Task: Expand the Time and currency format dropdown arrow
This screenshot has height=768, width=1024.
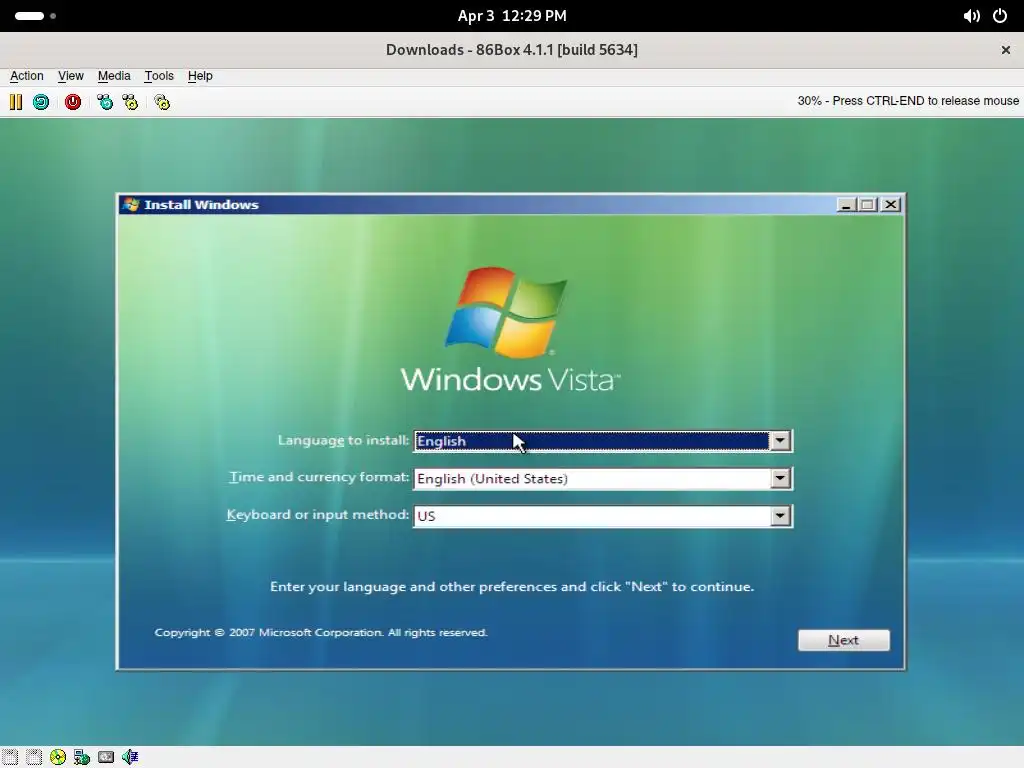Action: pos(780,479)
